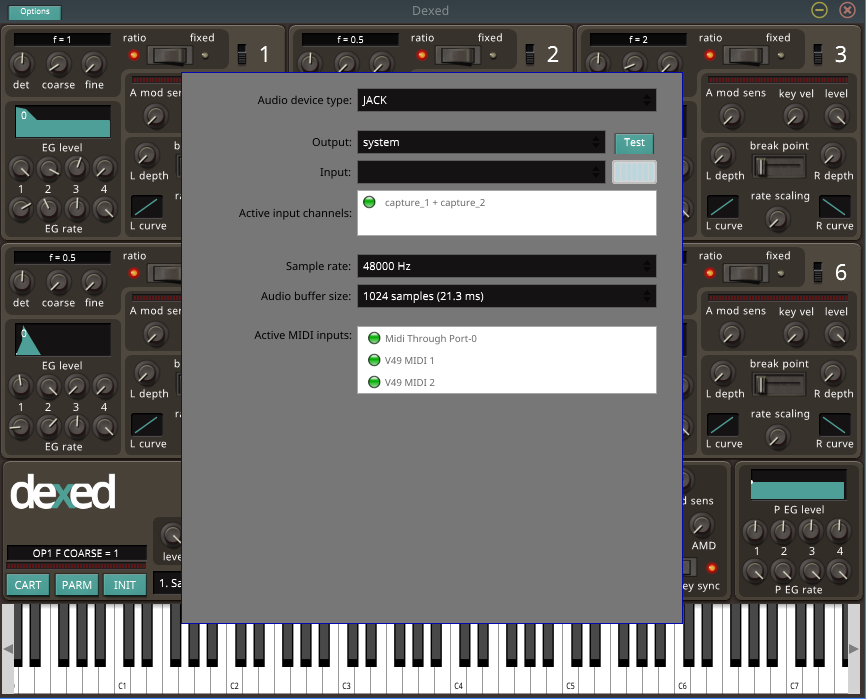The image size is (866, 699).
Task: Click operator 6 rate scaling knob
Action: tap(778, 437)
